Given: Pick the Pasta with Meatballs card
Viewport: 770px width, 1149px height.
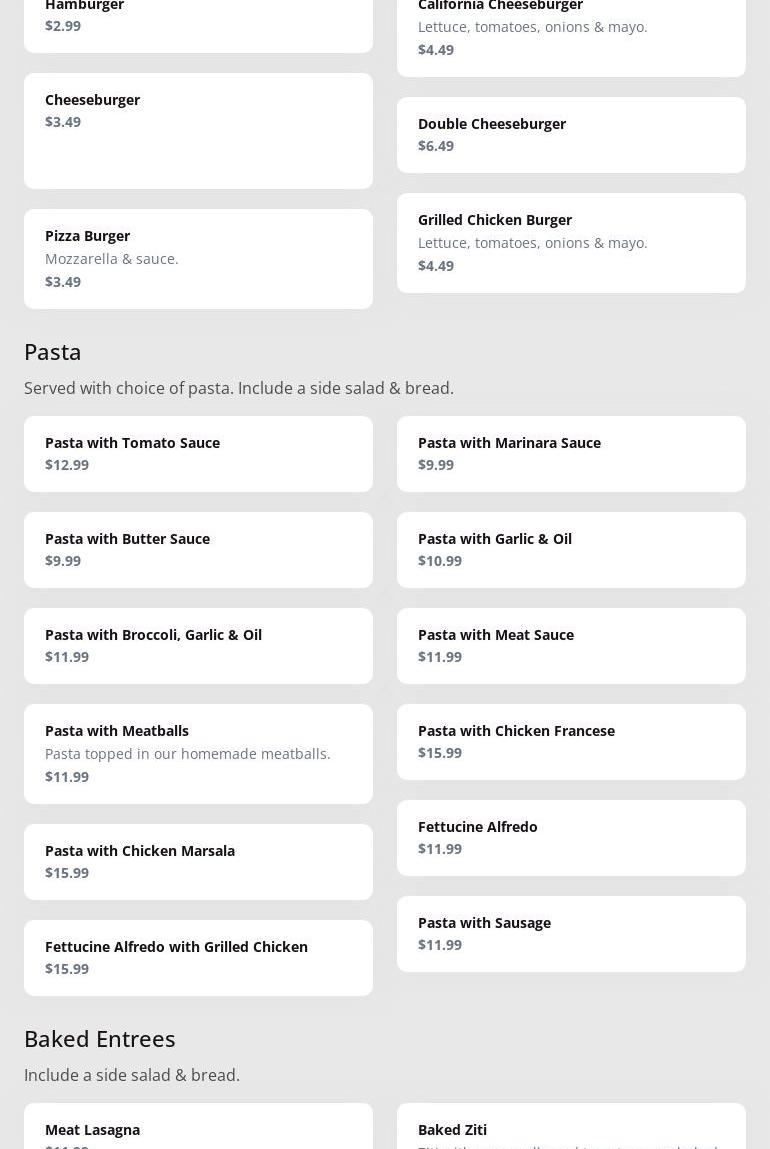Looking at the screenshot, I should [198, 753].
